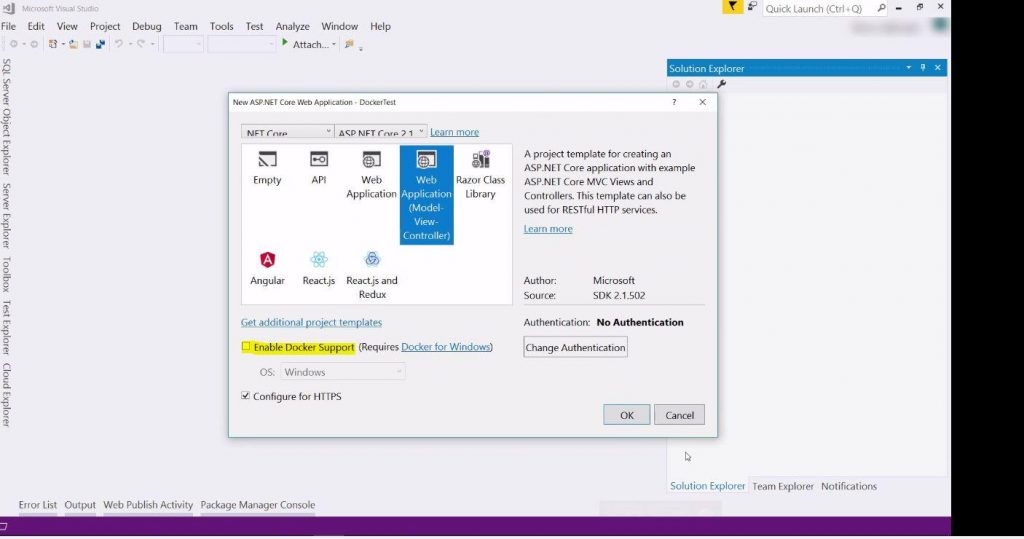Viewport: 1024px width, 539px height.
Task: Click the Solution Explorer properties wrench icon
Action: pos(722,84)
